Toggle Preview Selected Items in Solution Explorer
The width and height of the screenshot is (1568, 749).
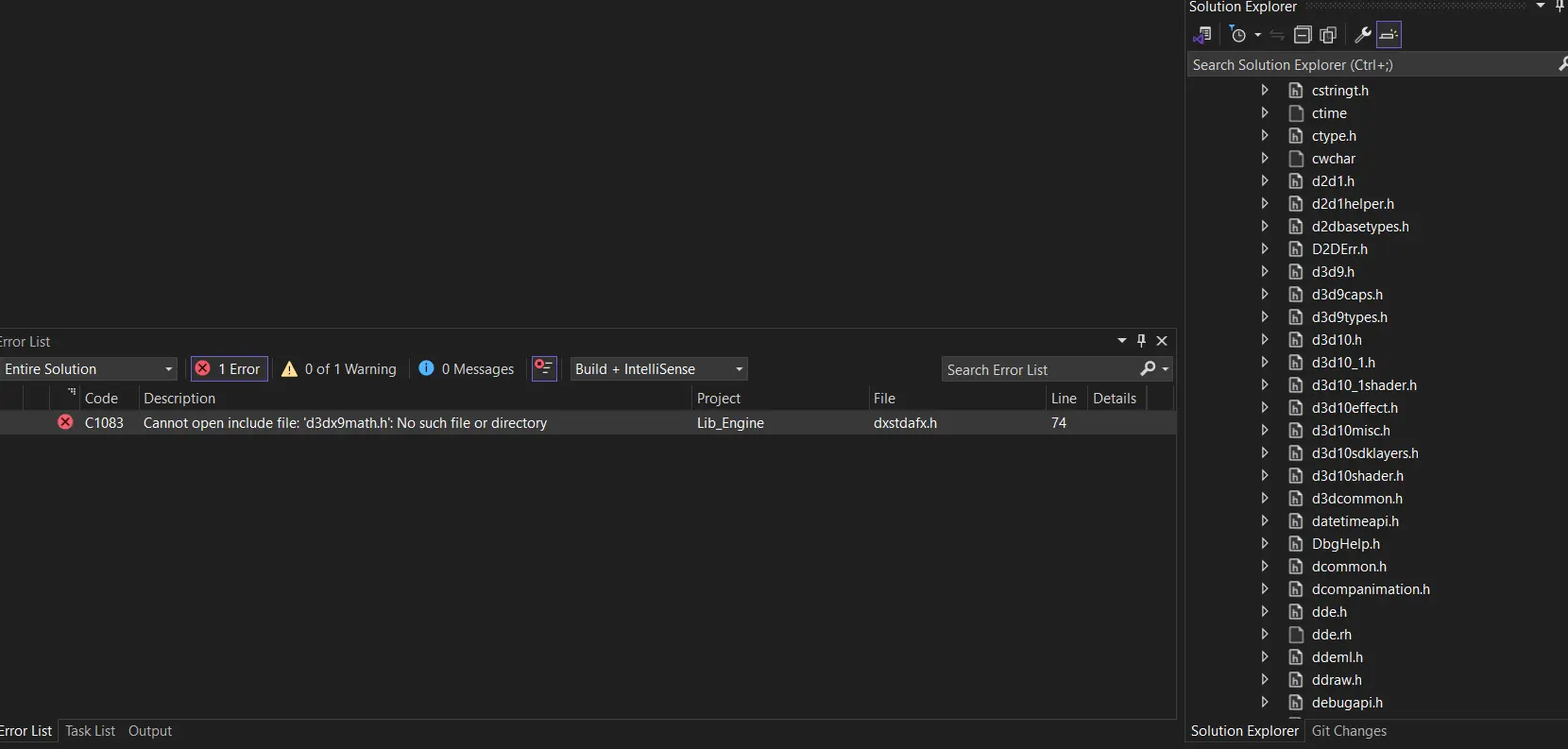tap(1389, 35)
